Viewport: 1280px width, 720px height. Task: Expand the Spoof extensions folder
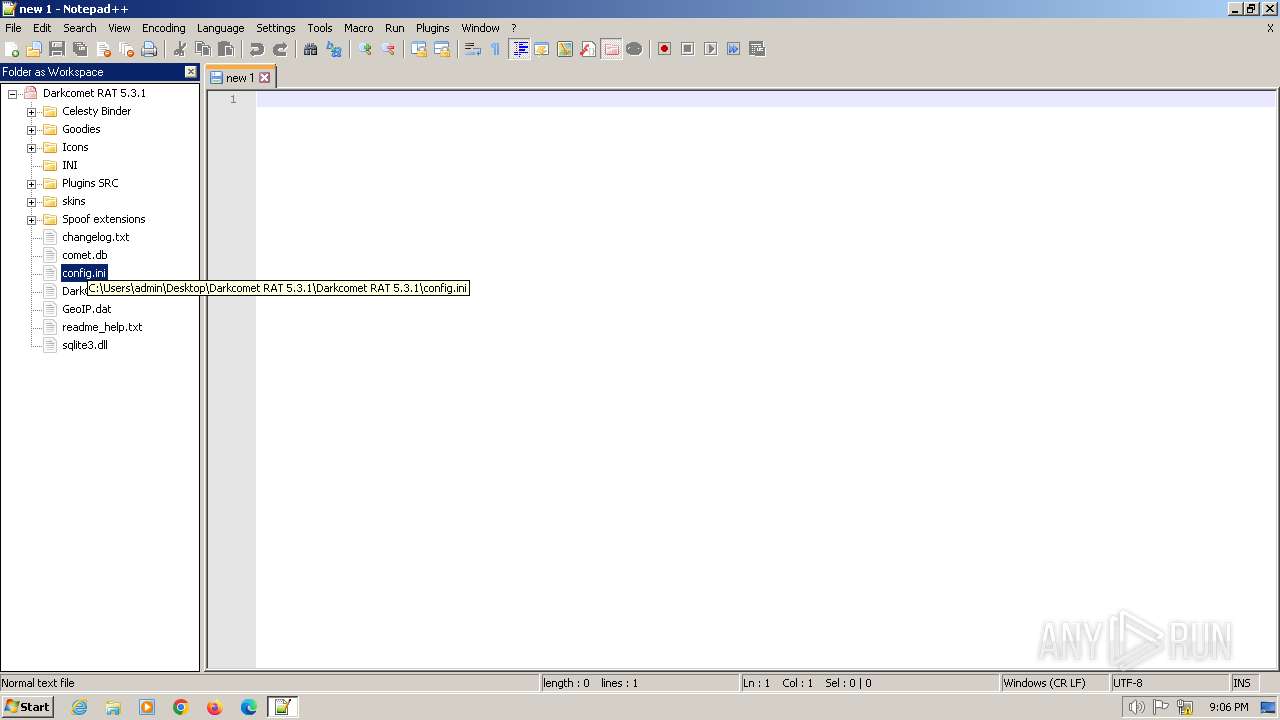[31, 219]
